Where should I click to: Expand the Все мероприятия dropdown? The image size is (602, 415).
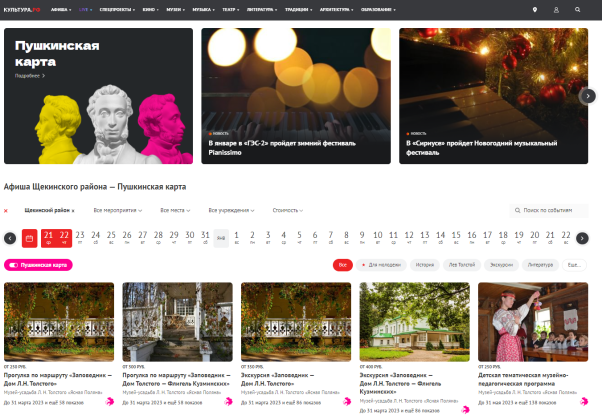coord(118,210)
